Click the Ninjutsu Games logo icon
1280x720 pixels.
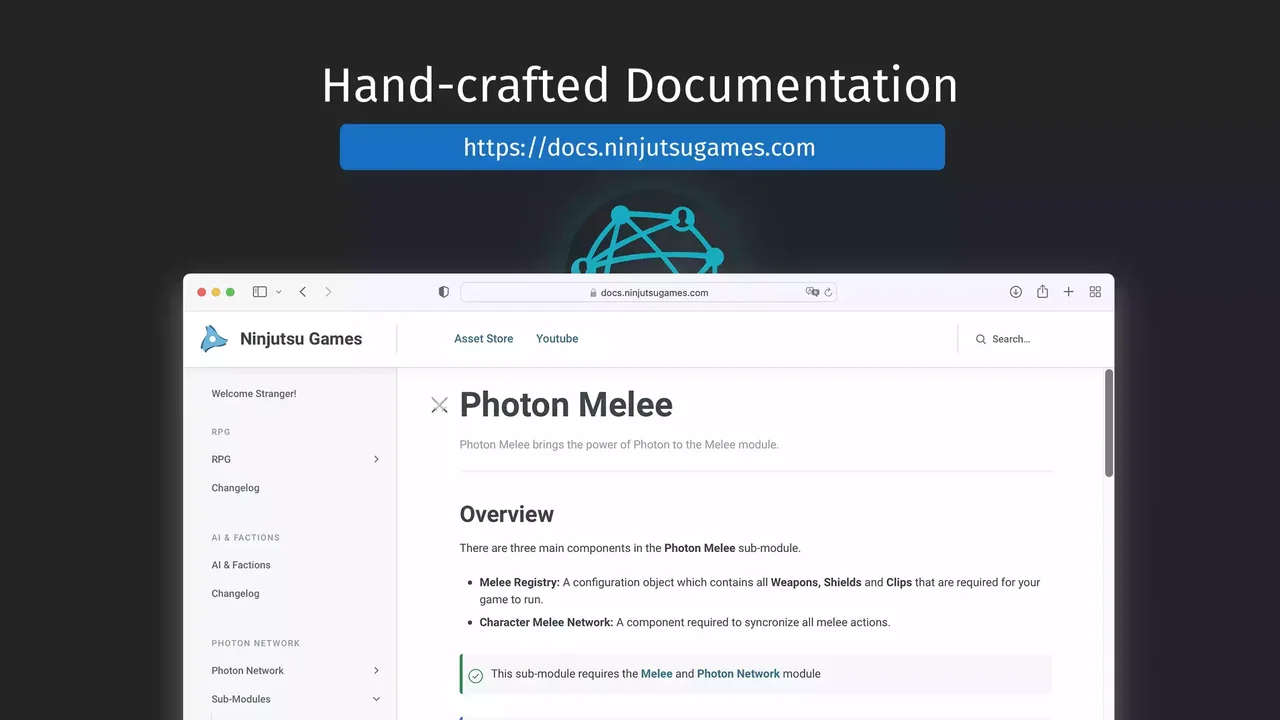click(213, 339)
